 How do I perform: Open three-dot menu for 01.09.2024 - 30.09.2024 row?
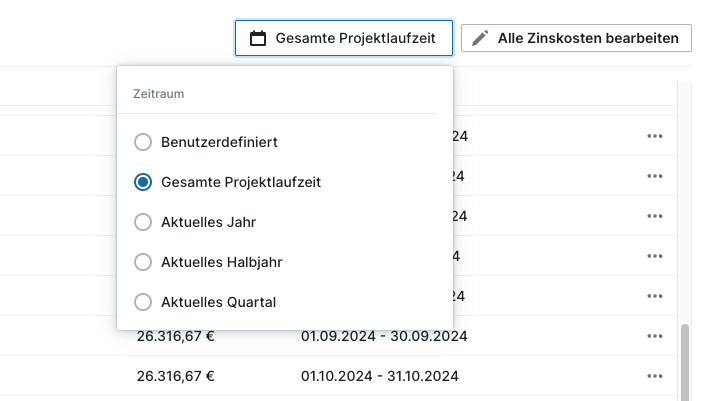(655, 336)
